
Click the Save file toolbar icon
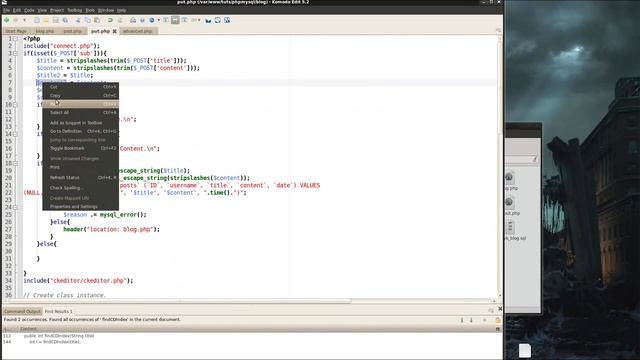click(56, 20)
